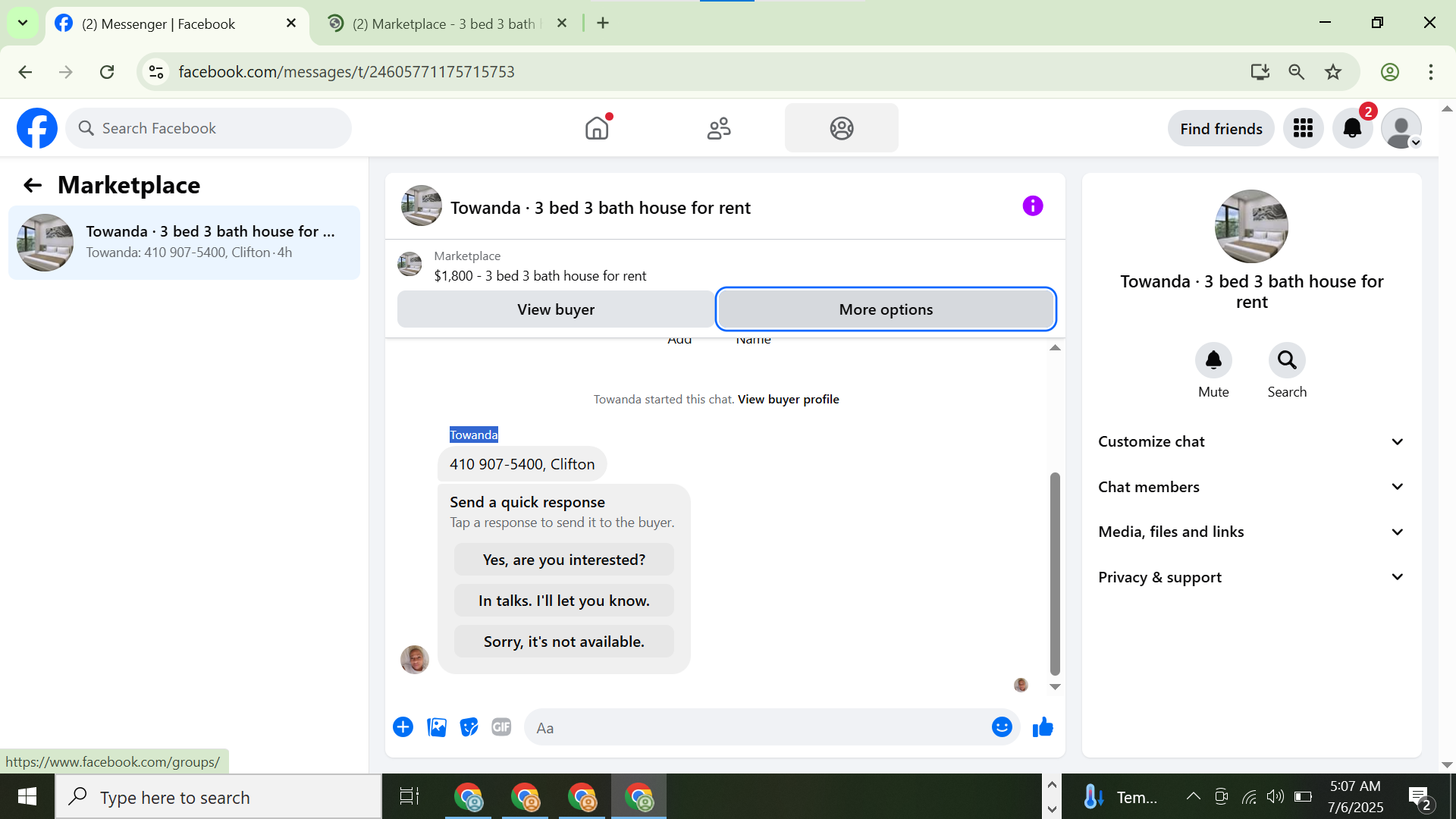Open the listing thumbnail in right panel
The height and width of the screenshot is (819, 1456).
(1251, 226)
